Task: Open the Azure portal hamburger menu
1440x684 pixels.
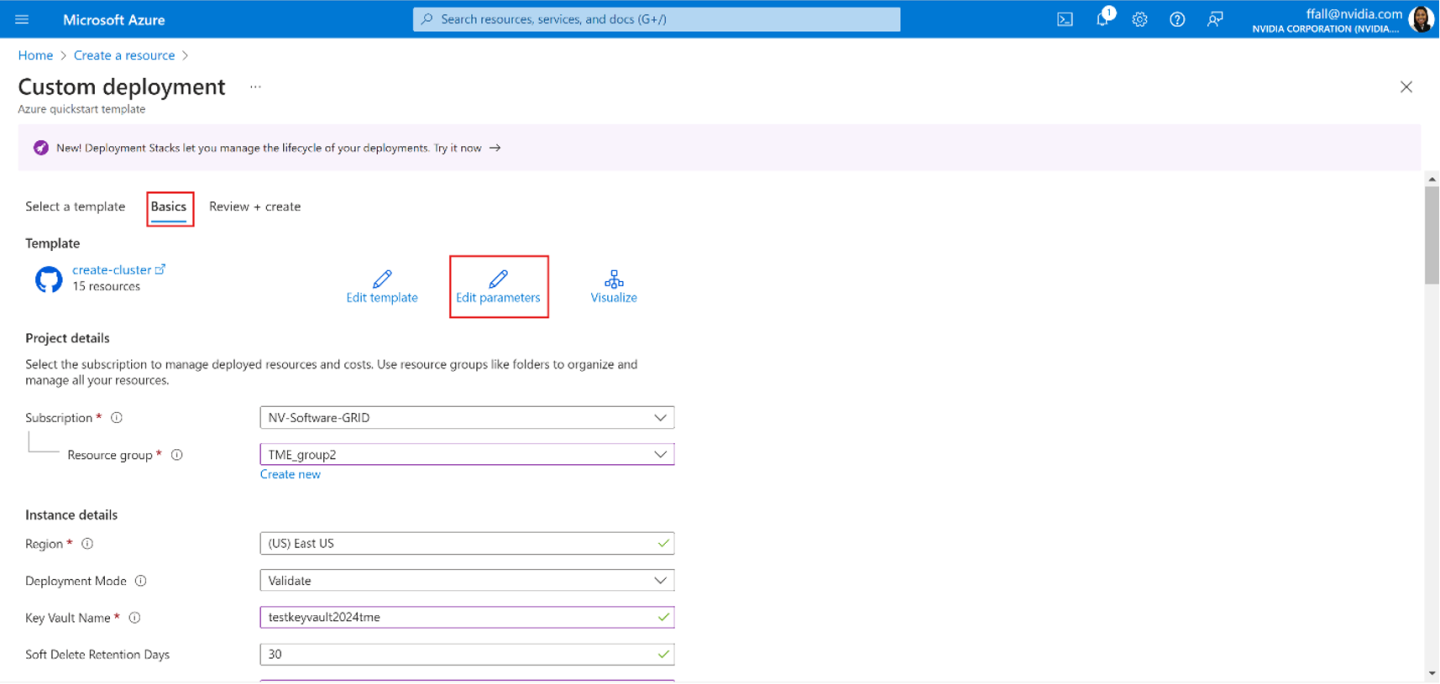Action: pos(22,20)
